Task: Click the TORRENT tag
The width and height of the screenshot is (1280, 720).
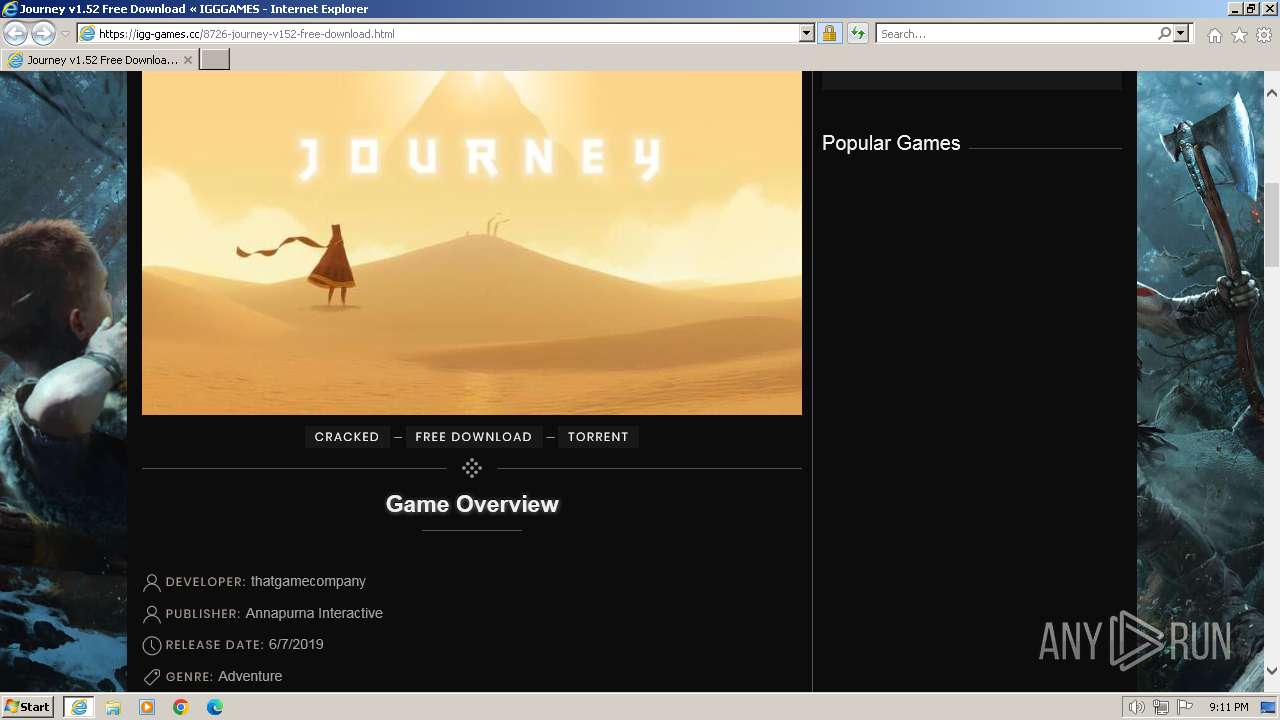Action: pyautogui.click(x=598, y=437)
